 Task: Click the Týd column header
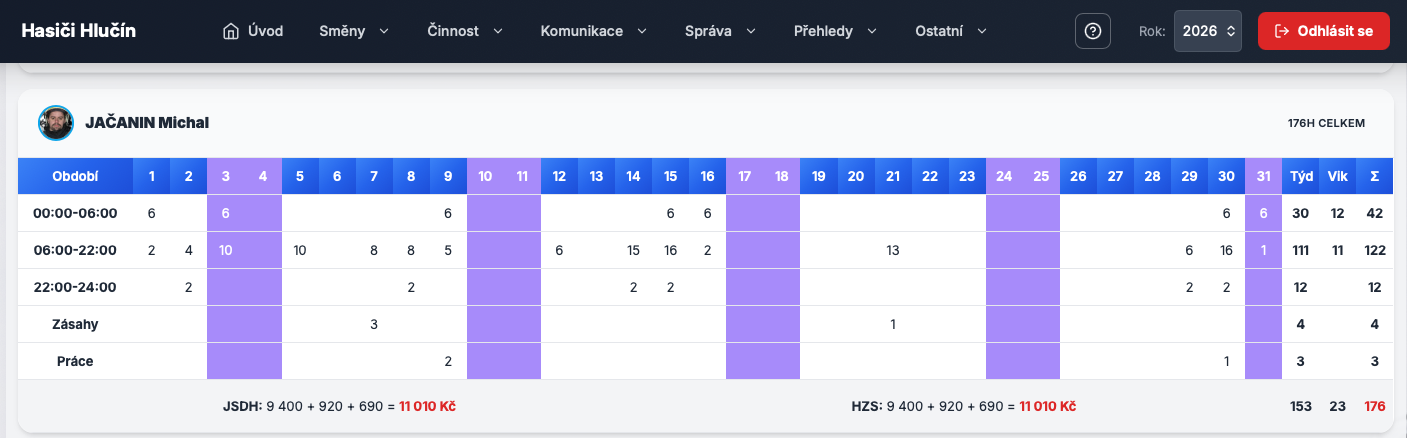1301,176
